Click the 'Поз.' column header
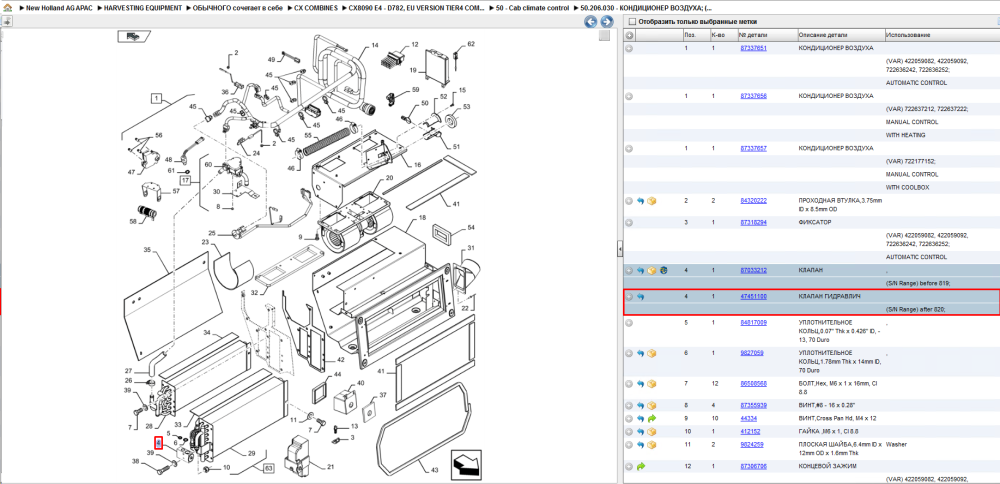Image resolution: width=1000 pixels, height=484 pixels. 695,35
